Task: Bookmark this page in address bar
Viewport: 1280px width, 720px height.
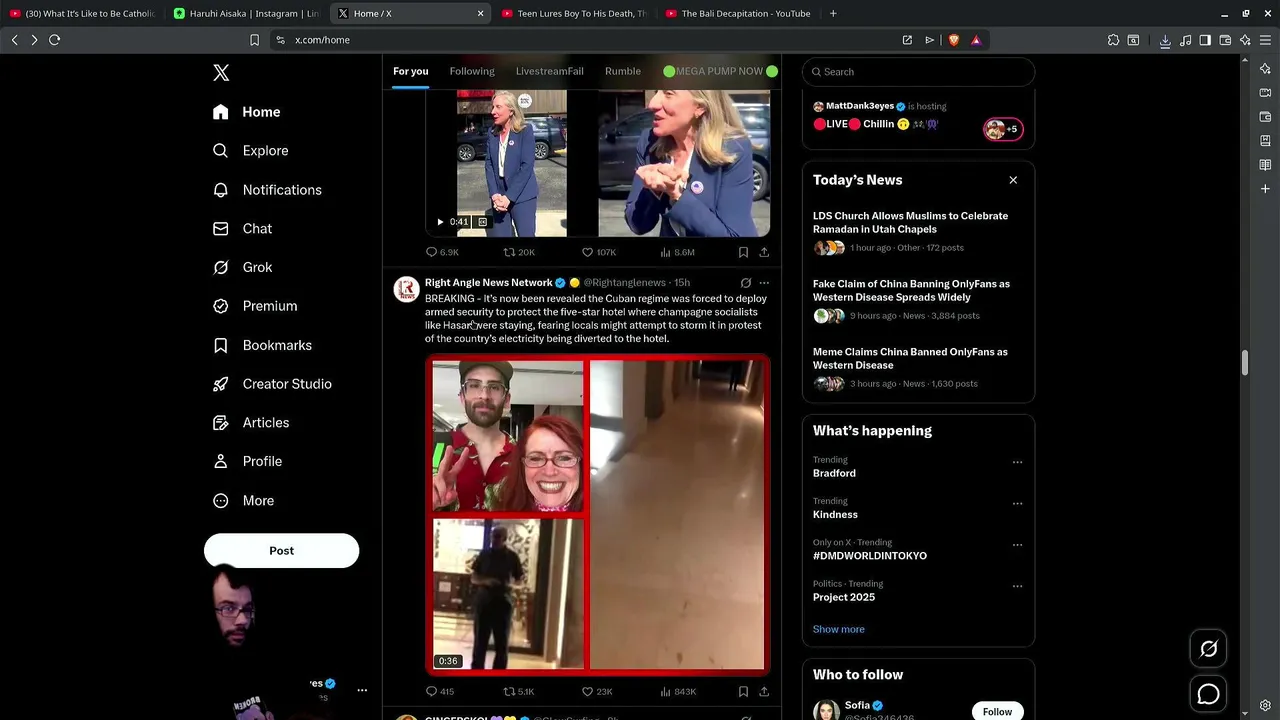Action: click(x=254, y=40)
